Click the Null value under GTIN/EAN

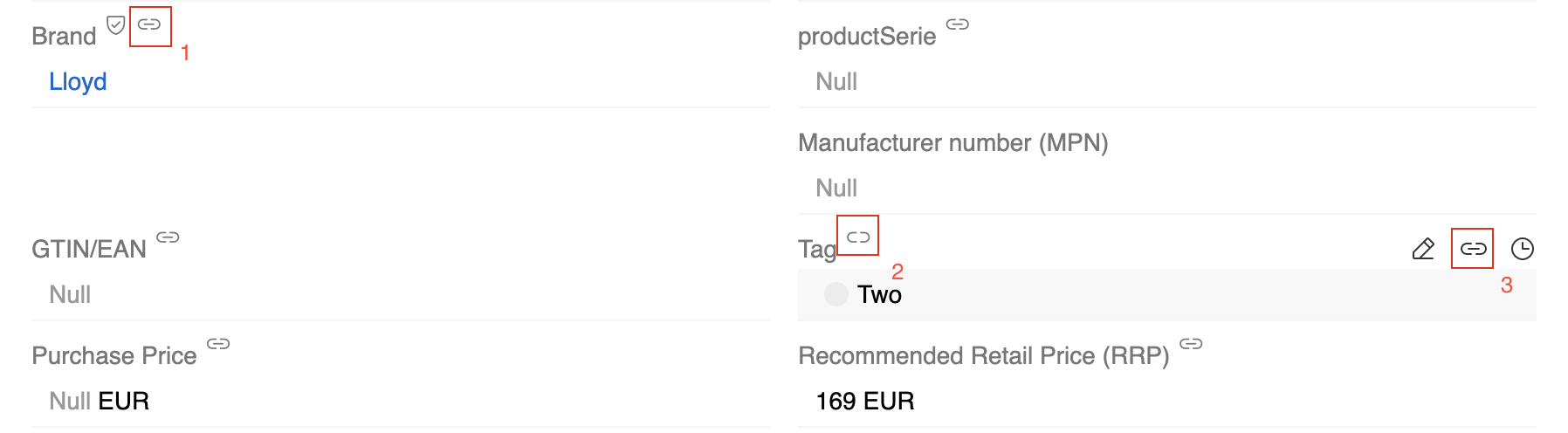[x=70, y=294]
